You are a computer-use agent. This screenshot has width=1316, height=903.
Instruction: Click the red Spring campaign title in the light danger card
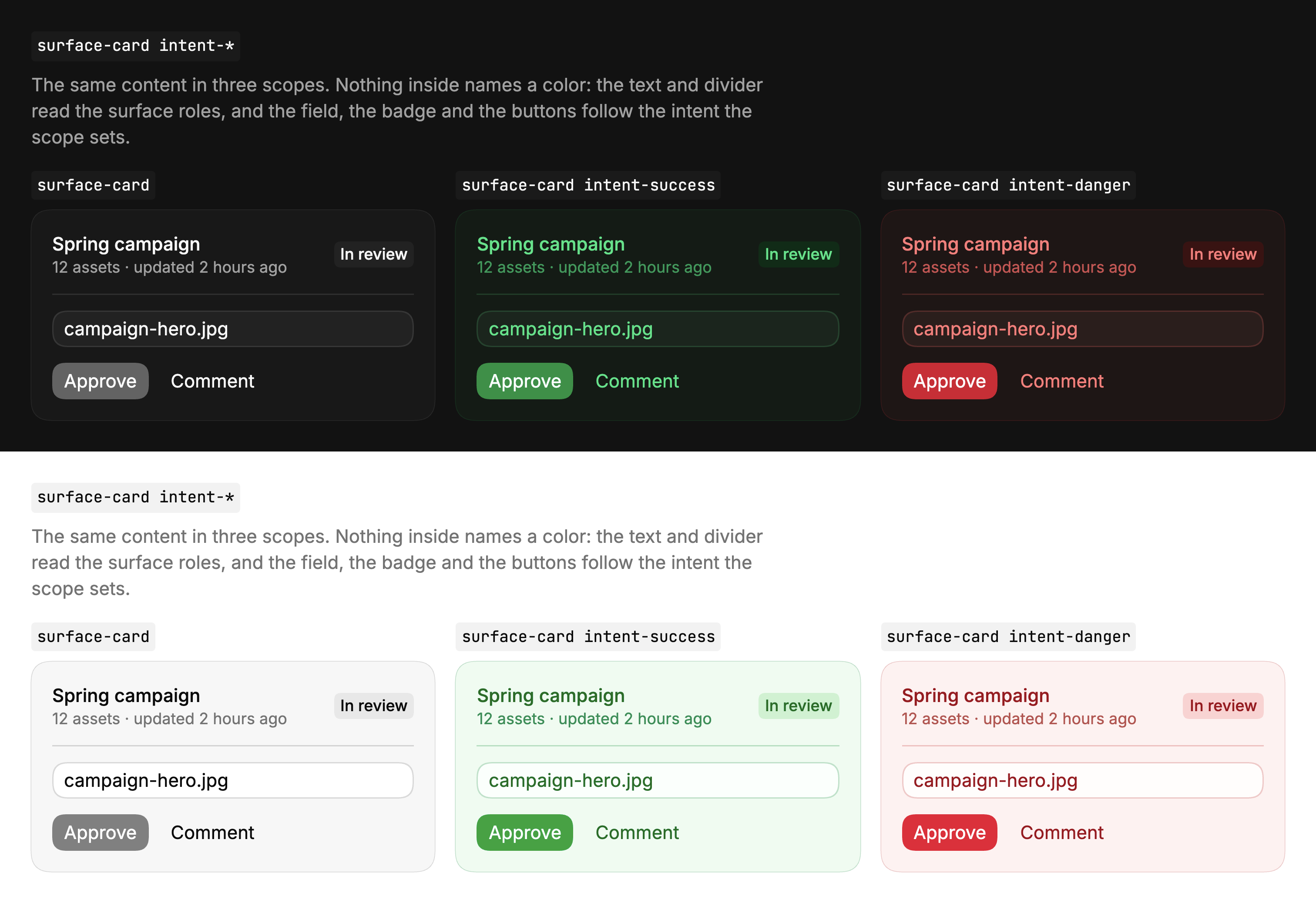click(976, 695)
